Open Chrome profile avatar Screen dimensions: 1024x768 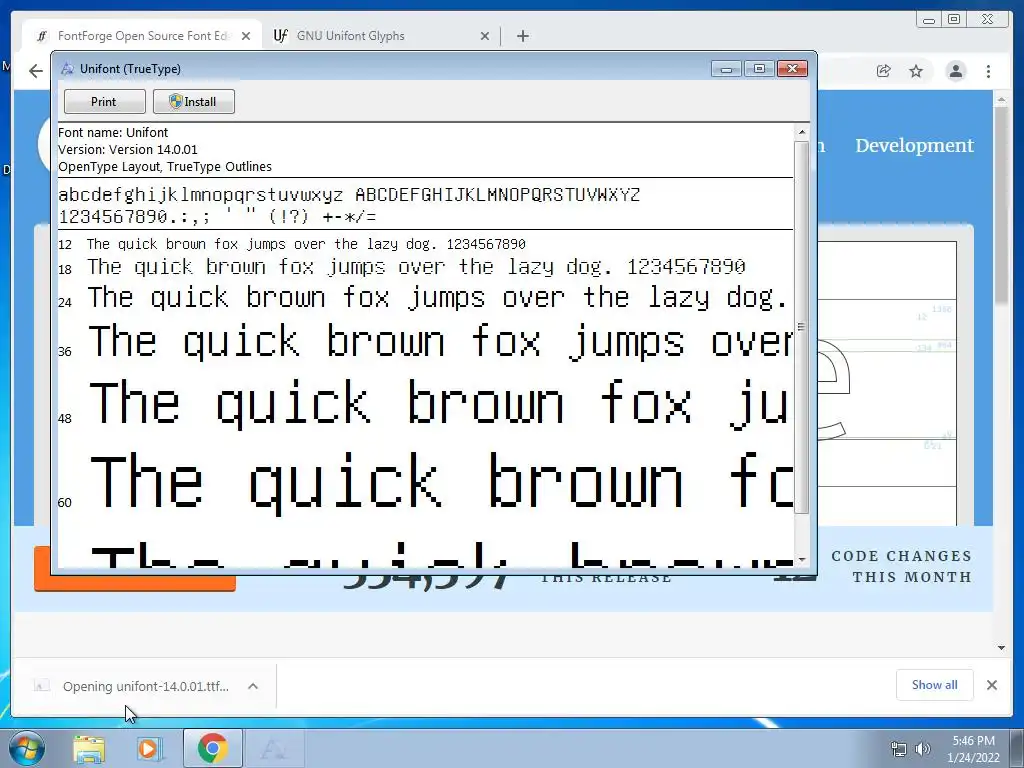[x=956, y=71]
